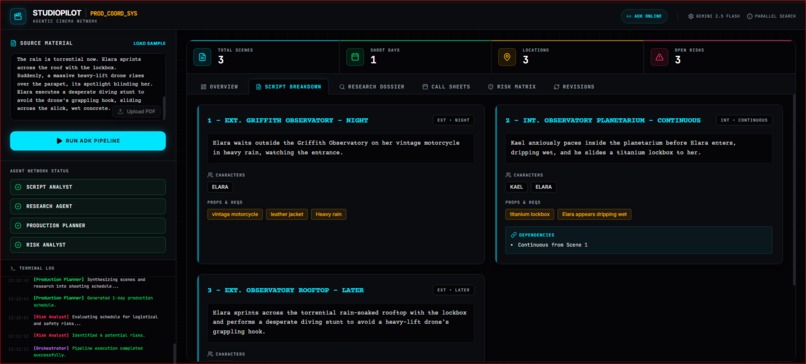Click the Upload PDF button
Viewport: 806px width, 364px height.
[x=136, y=112]
